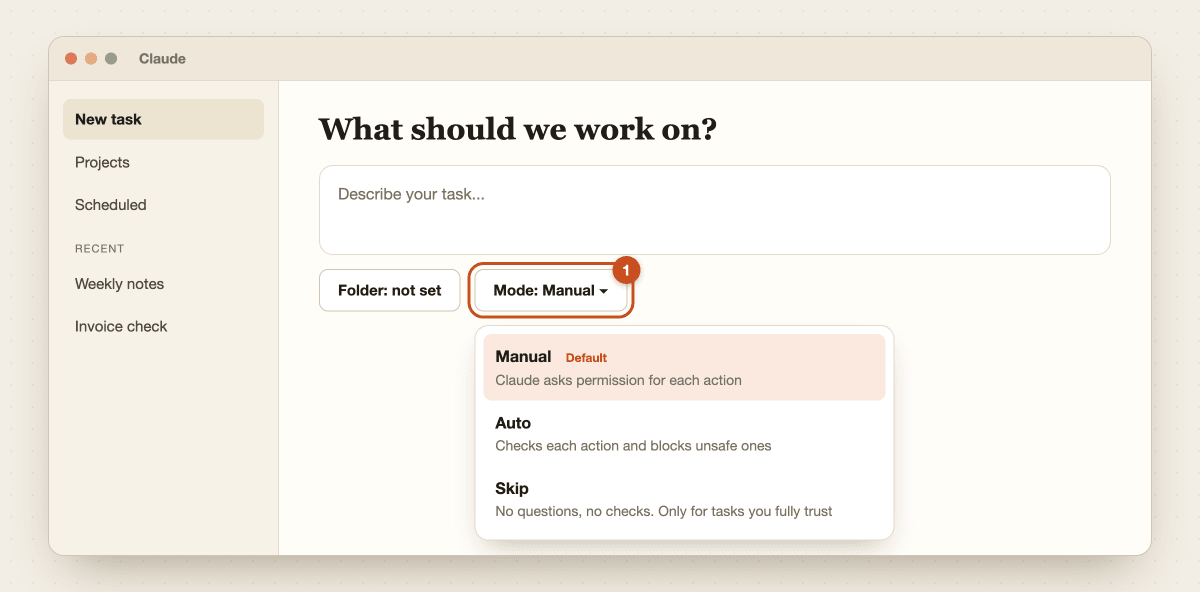Open recent item Invoice check
Viewport: 1200px width, 592px height.
click(x=163, y=326)
